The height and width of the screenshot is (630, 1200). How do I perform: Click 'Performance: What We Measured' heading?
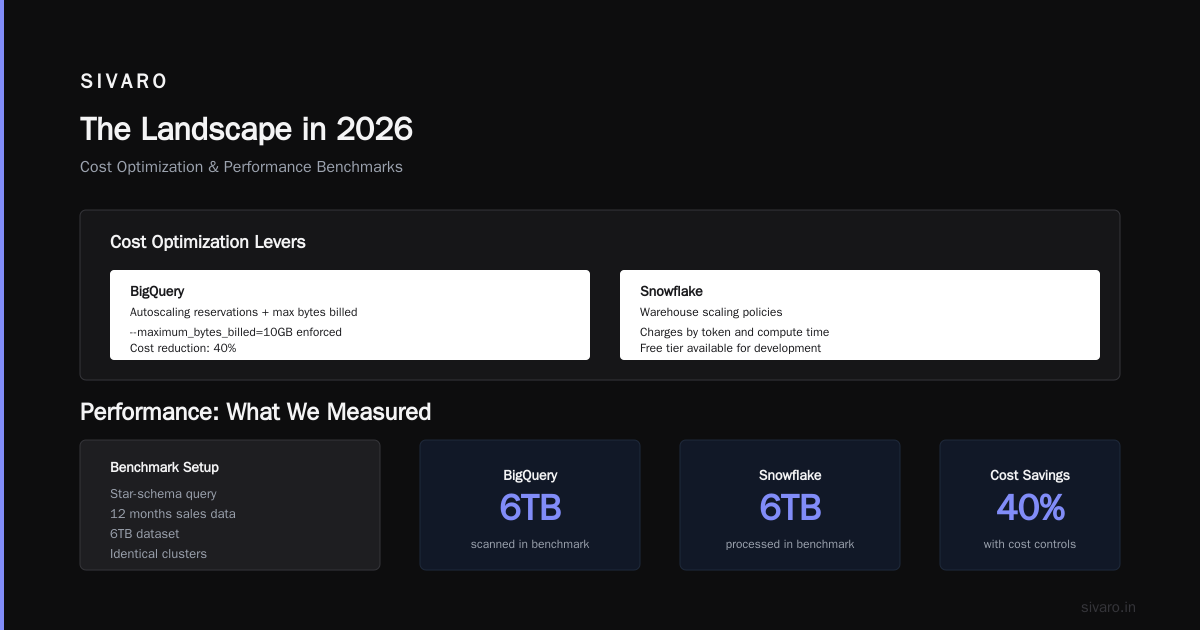[x=255, y=412]
